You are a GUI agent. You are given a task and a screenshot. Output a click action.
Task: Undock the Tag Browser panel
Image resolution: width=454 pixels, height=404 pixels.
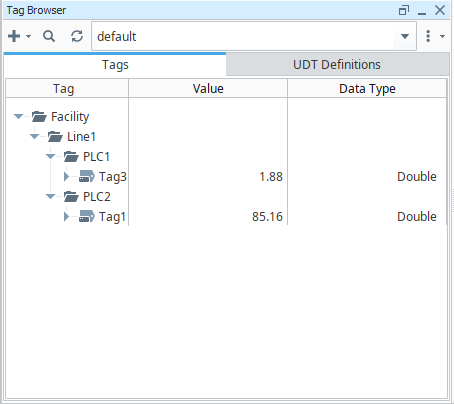[x=404, y=10]
